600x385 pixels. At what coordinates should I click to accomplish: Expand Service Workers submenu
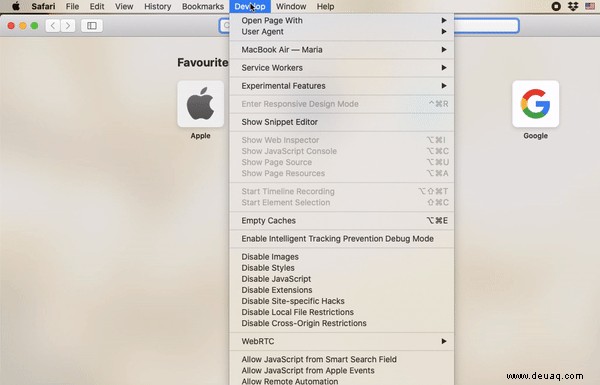[342, 68]
